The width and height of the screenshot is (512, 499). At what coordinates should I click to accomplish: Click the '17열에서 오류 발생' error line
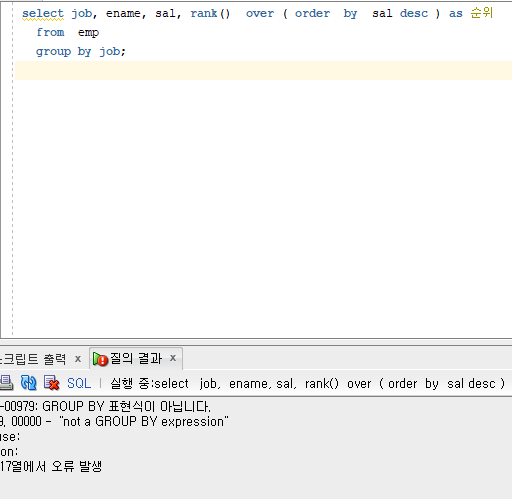51,466
